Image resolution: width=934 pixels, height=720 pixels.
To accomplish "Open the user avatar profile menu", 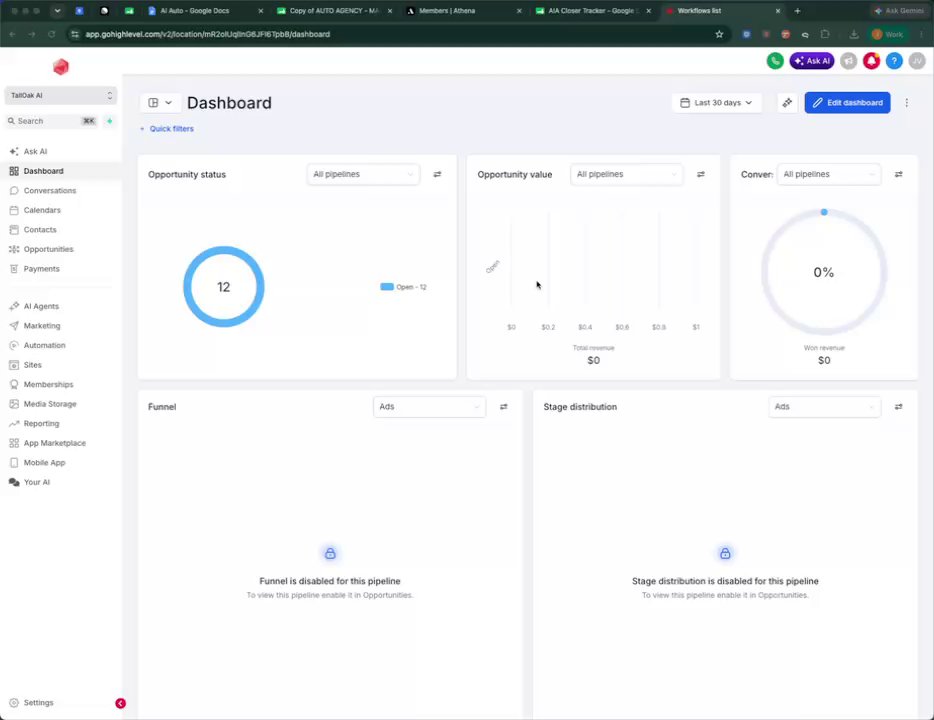I will (917, 61).
